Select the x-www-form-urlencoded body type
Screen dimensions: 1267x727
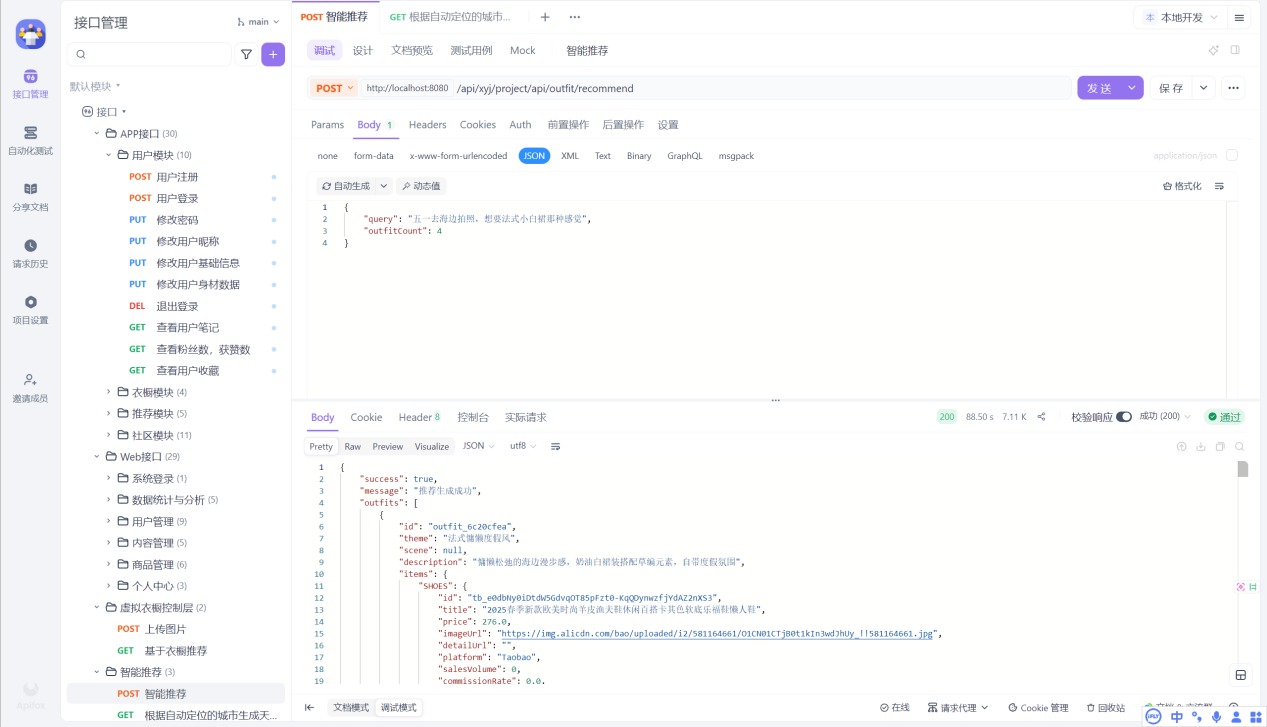[458, 156]
